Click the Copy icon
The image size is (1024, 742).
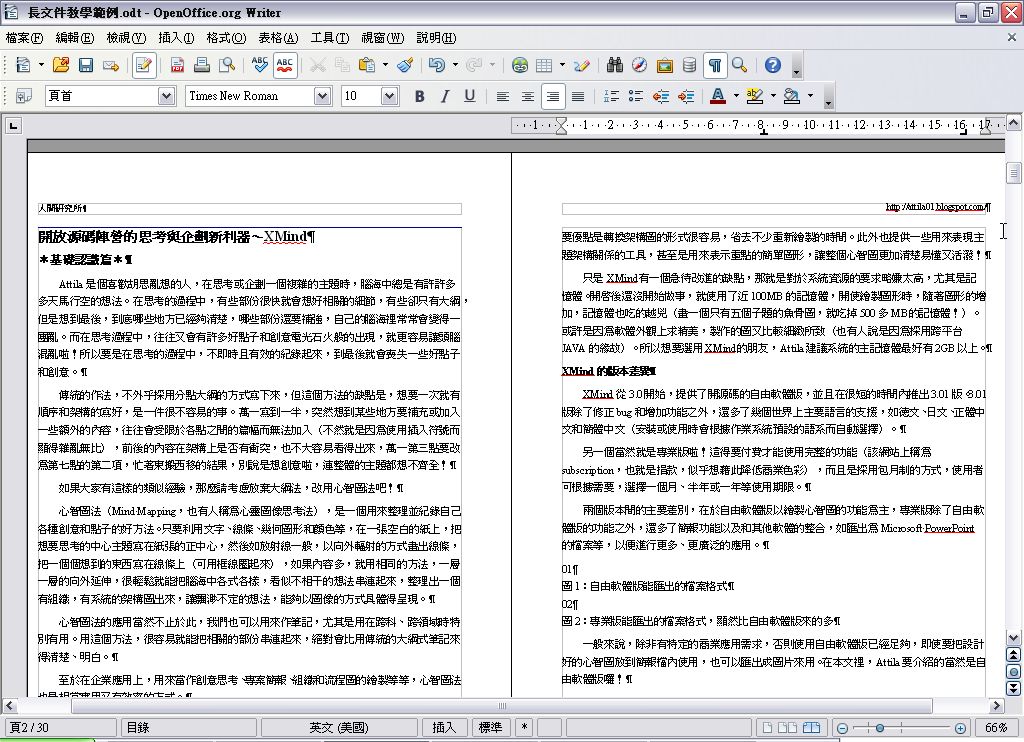pos(342,65)
